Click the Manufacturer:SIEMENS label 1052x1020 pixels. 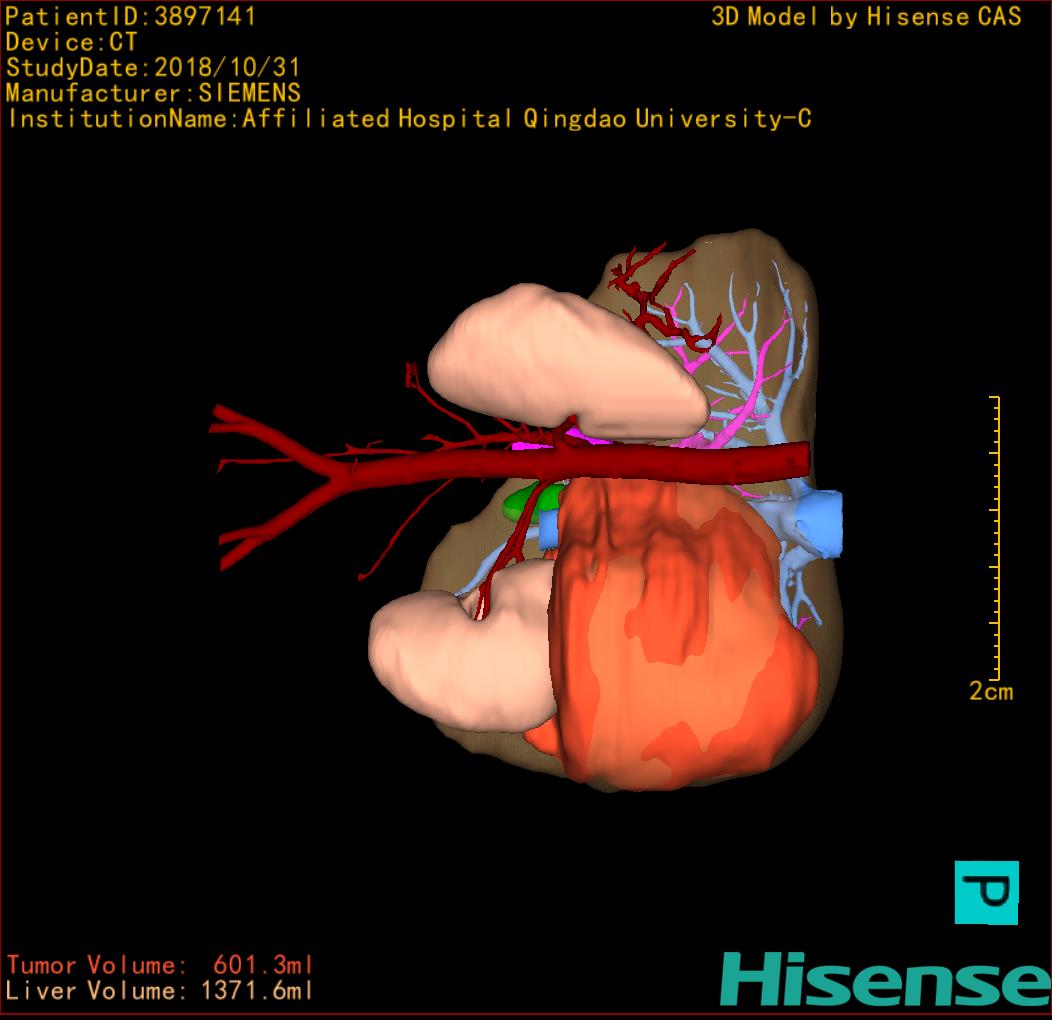152,93
